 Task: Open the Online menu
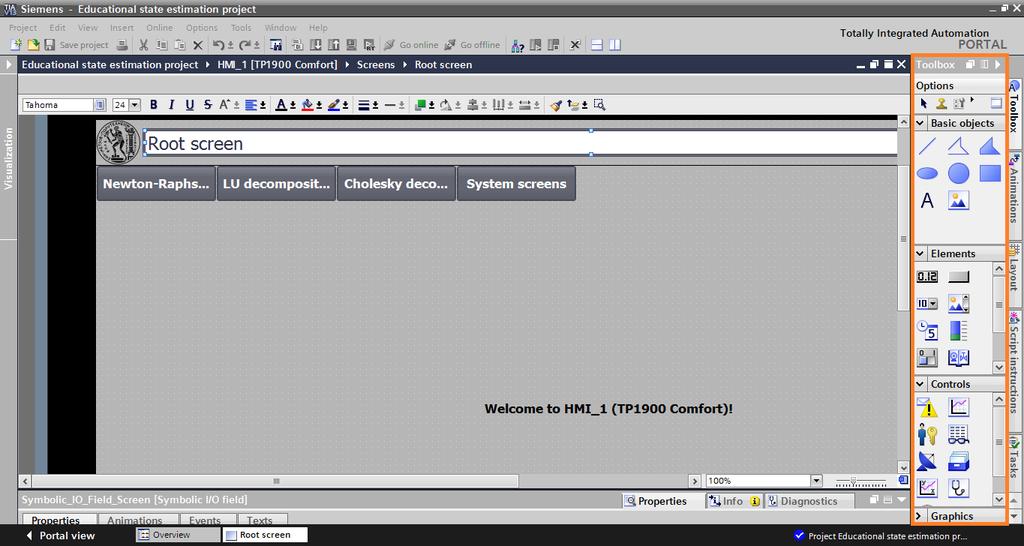click(159, 27)
